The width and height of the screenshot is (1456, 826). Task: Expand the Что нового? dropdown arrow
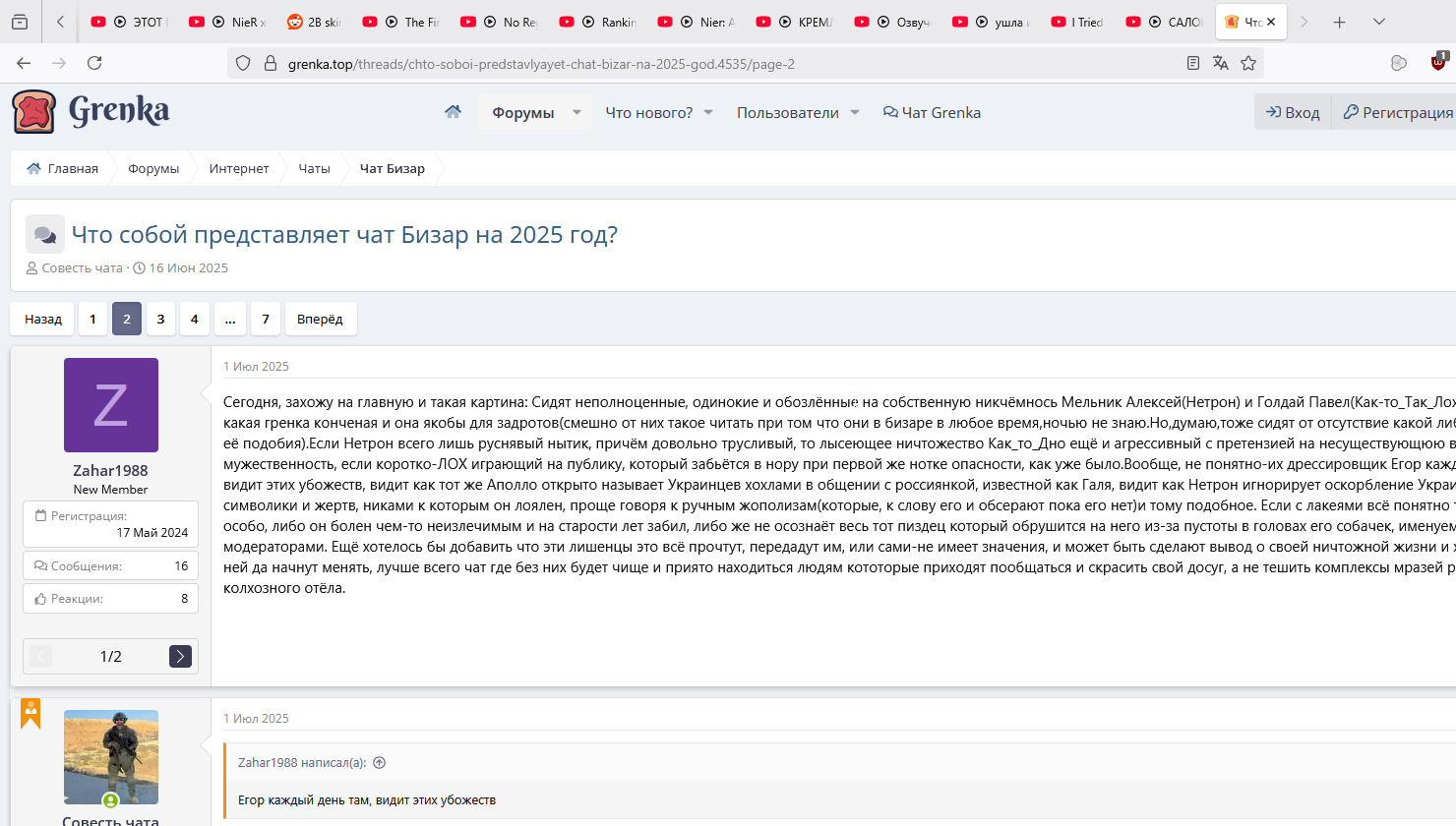[708, 112]
